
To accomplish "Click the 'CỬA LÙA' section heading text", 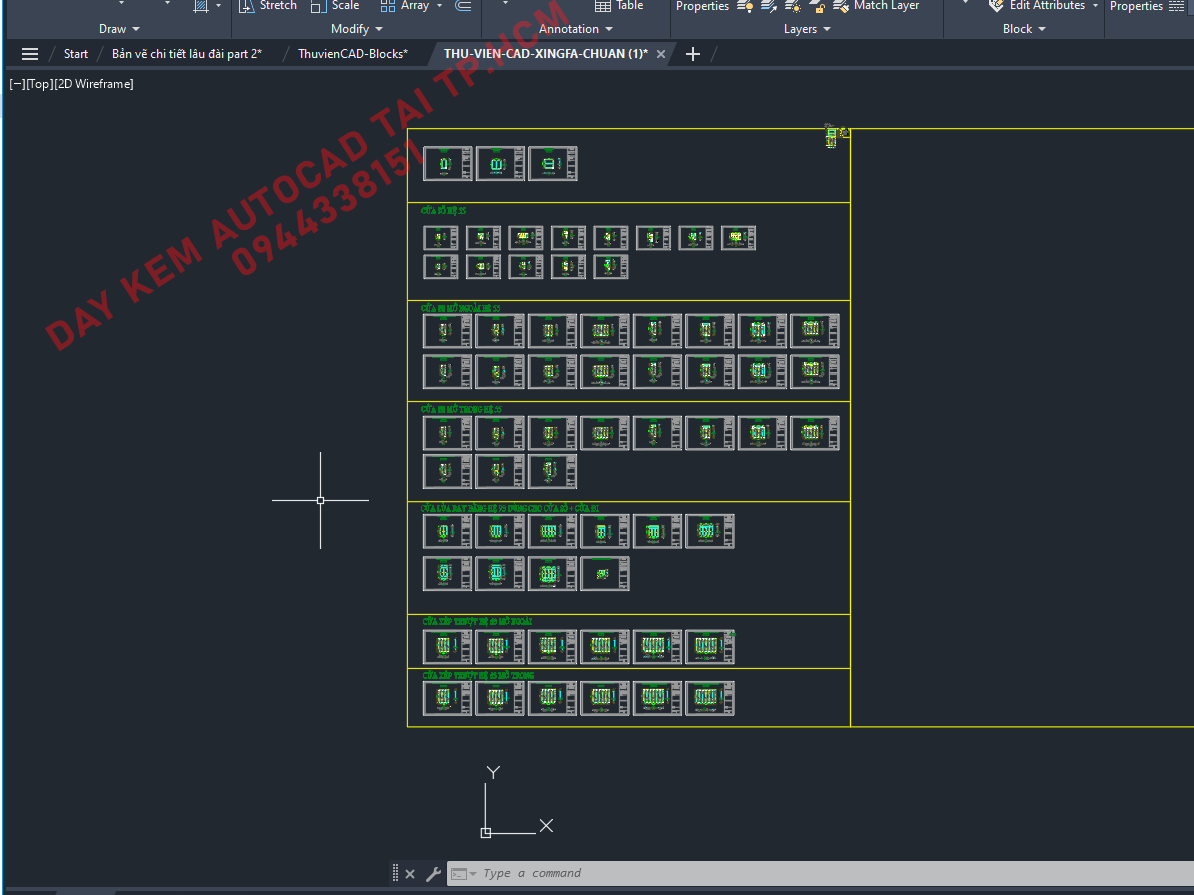I will (x=510, y=508).
